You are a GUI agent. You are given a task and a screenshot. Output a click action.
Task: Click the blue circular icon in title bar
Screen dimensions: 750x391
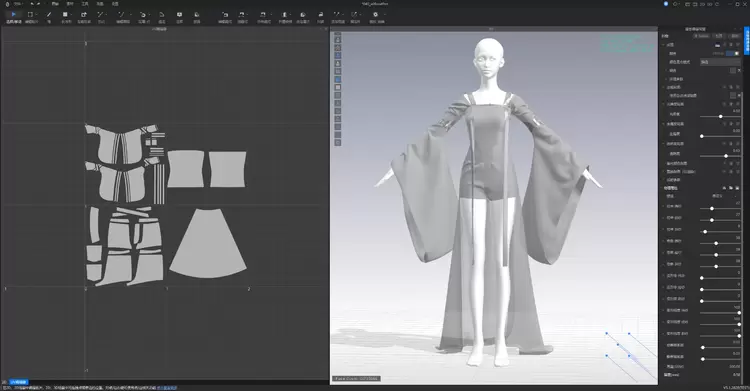point(666,4)
